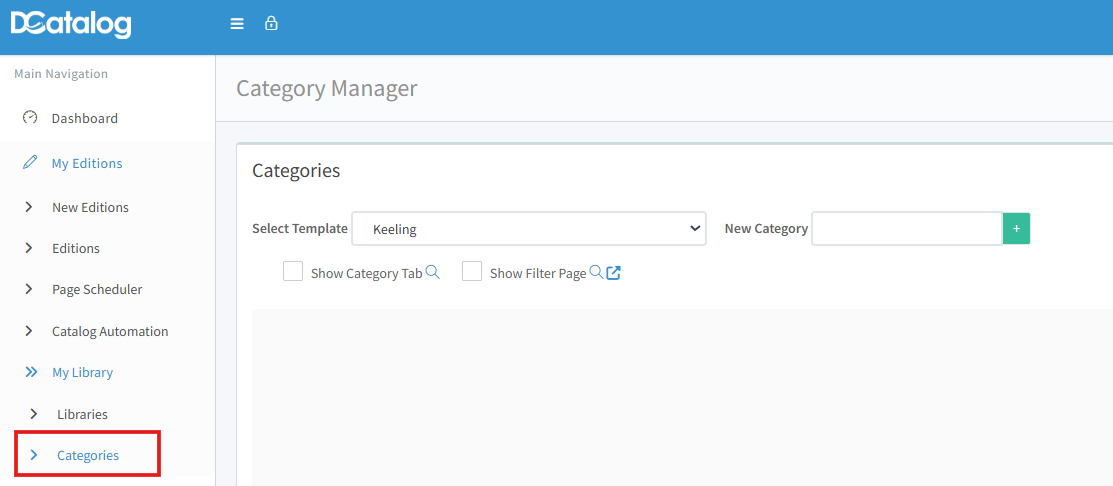Expand the New Editions chevron
This screenshot has width=1113, height=486.
29,207
